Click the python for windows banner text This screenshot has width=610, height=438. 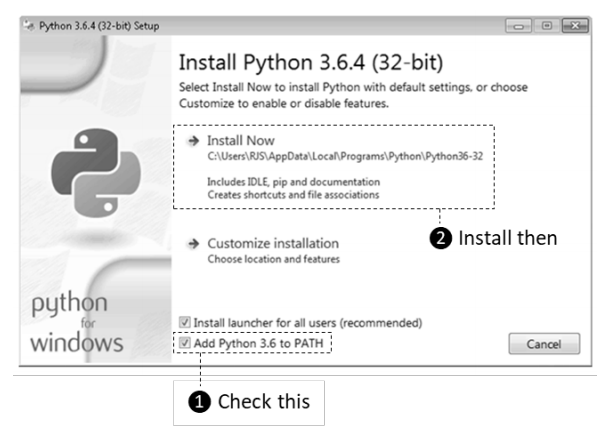[77, 322]
